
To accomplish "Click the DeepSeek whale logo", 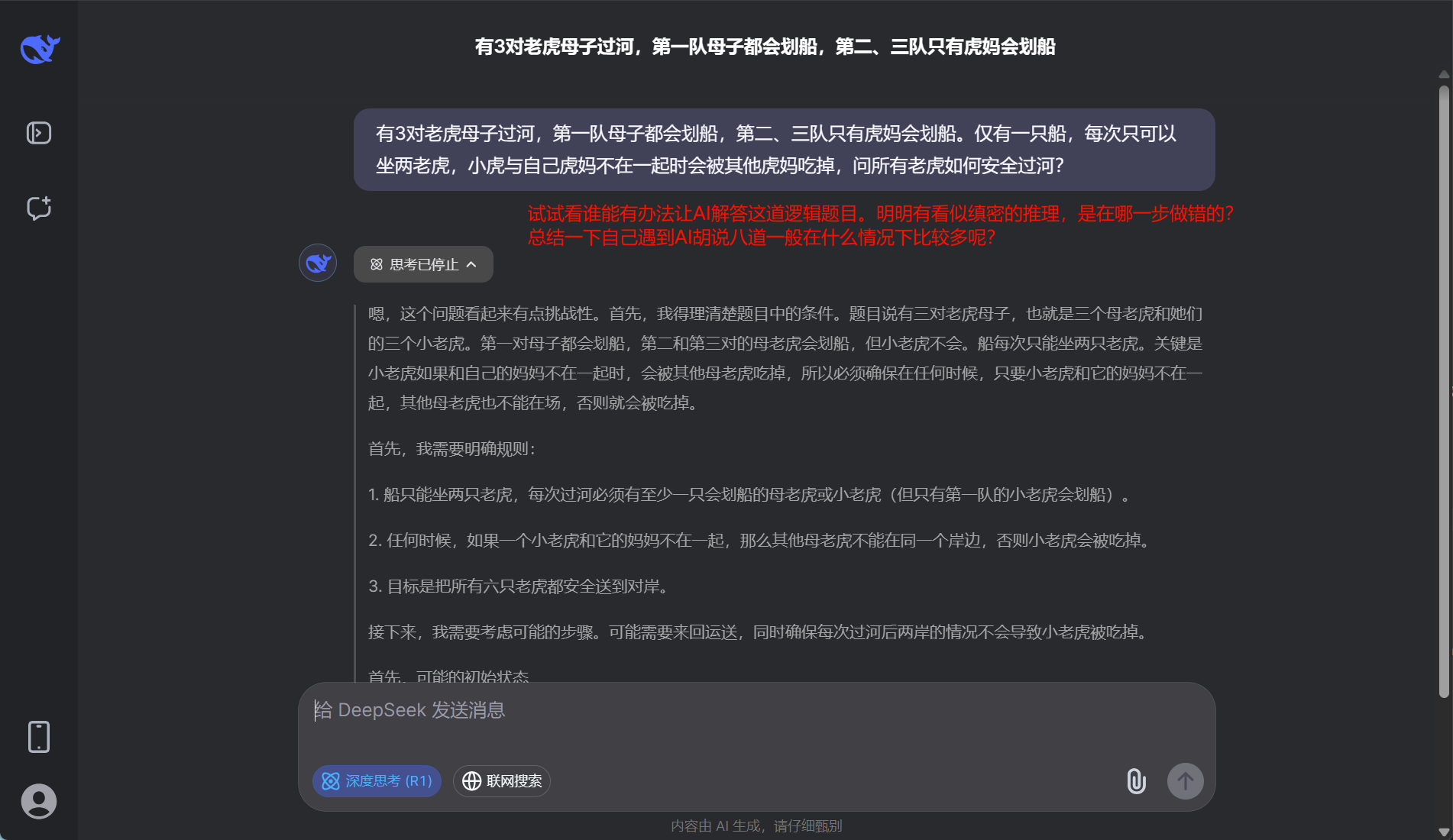I will pyautogui.click(x=40, y=49).
